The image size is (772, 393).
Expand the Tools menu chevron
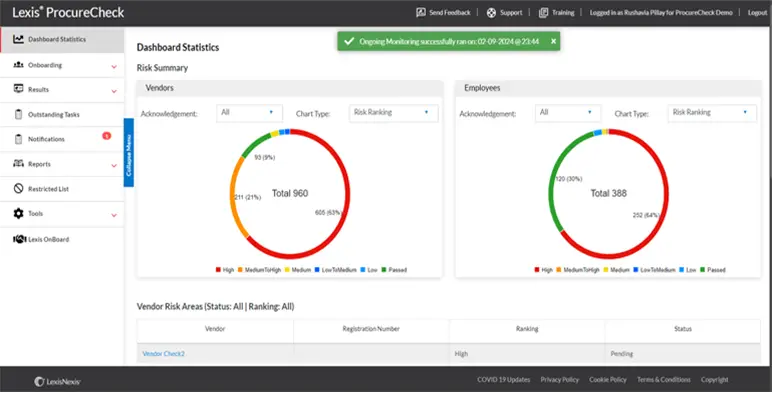(x=114, y=215)
